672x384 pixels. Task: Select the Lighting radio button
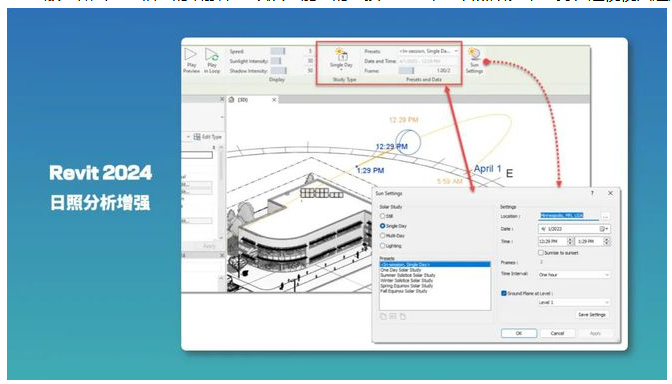[382, 246]
